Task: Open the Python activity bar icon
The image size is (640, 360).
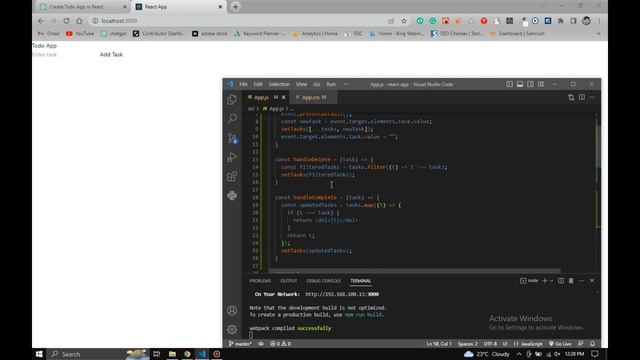Action: click(x=232, y=196)
